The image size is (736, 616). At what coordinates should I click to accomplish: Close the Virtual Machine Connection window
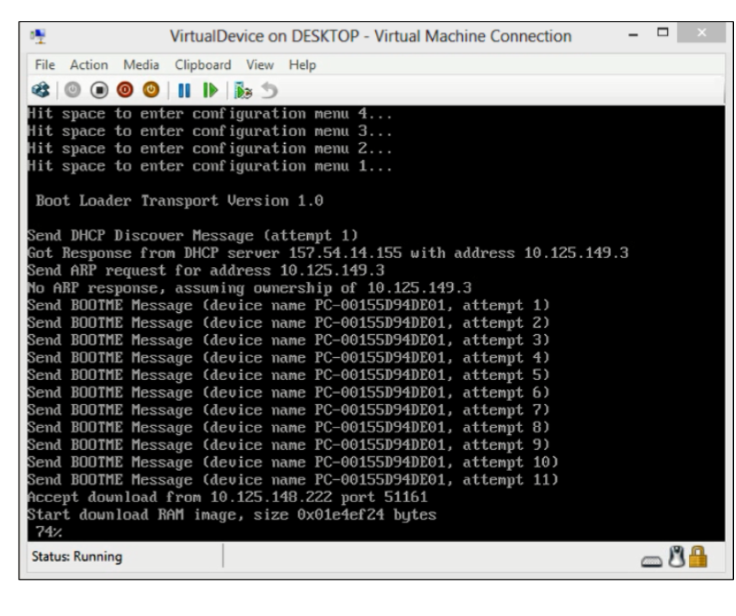pos(701,32)
